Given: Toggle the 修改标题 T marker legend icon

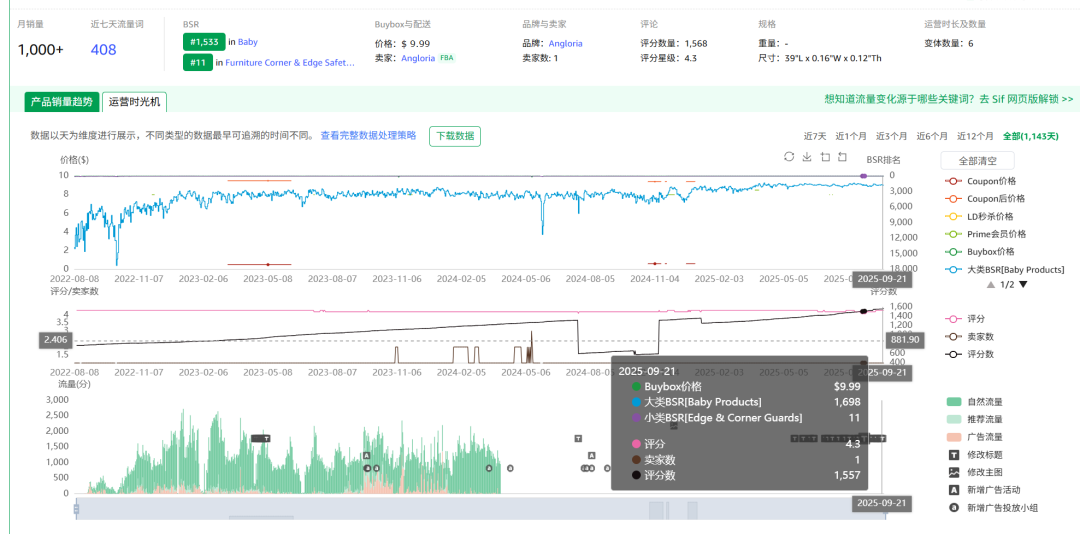Looking at the screenshot, I should pos(954,454).
